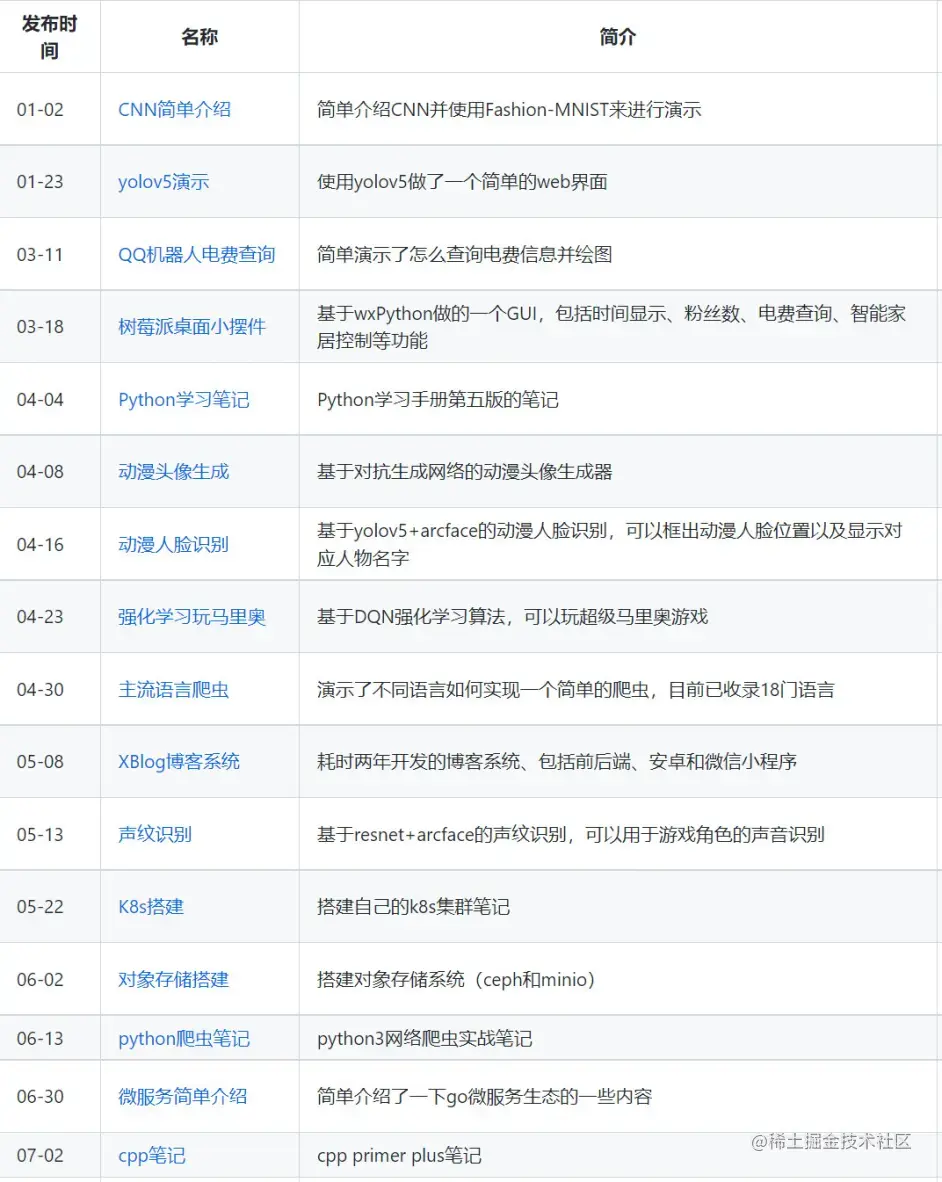Click the 动漫头像生成 link
The image size is (942, 1182).
point(172,472)
